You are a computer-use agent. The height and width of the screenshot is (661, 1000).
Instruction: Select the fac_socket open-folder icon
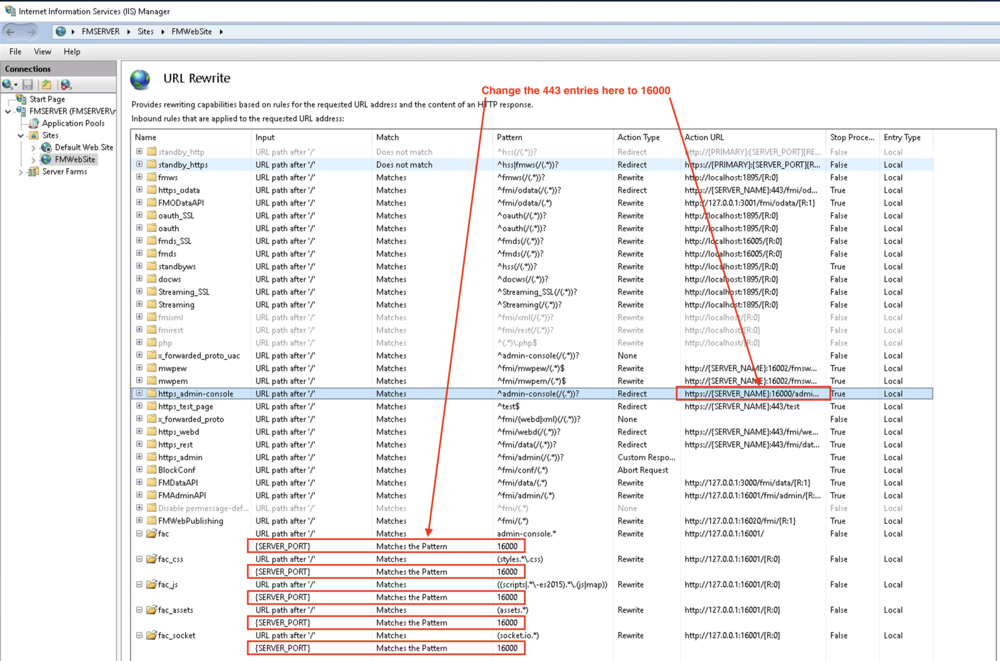point(151,635)
